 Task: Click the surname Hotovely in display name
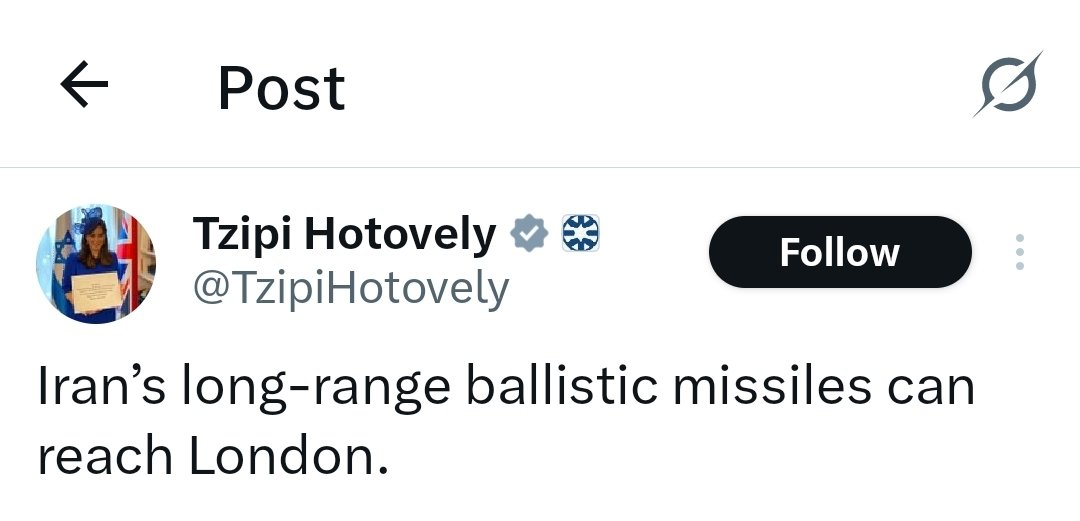400,235
